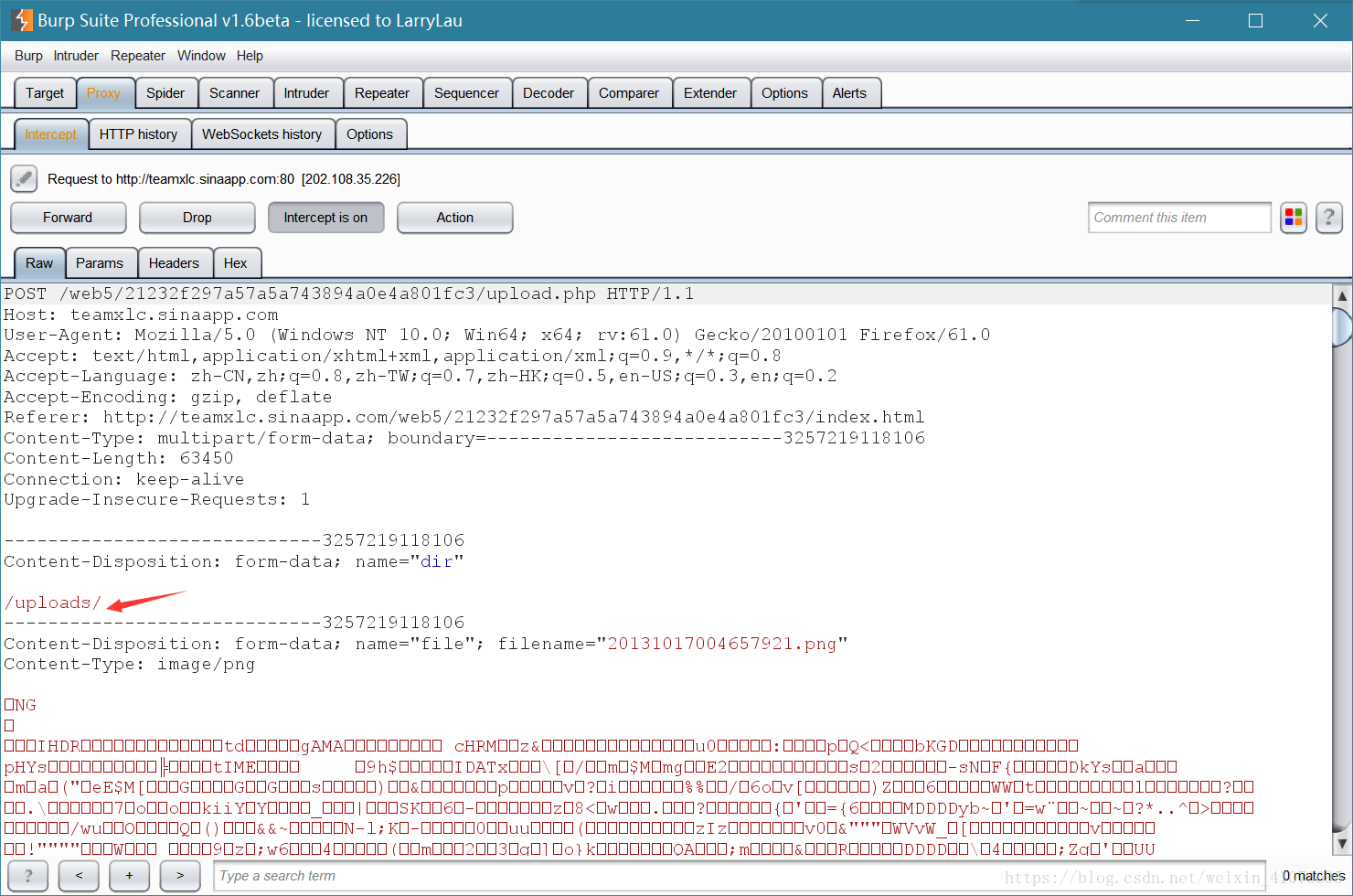This screenshot has height=896, width=1353.
Task: Click the scrollbar down arrow
Action: pyautogui.click(x=1342, y=843)
